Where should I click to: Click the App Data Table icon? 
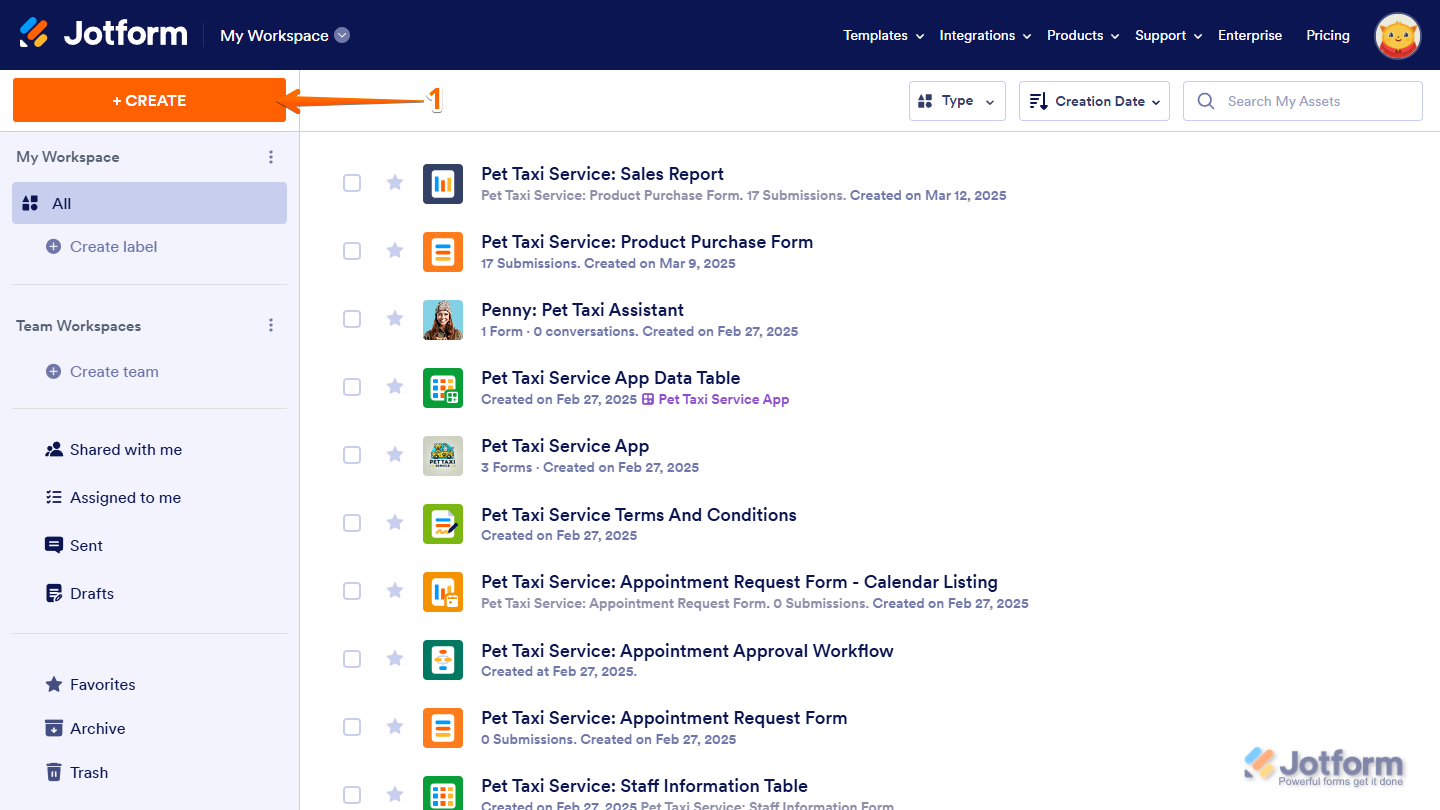pos(443,388)
